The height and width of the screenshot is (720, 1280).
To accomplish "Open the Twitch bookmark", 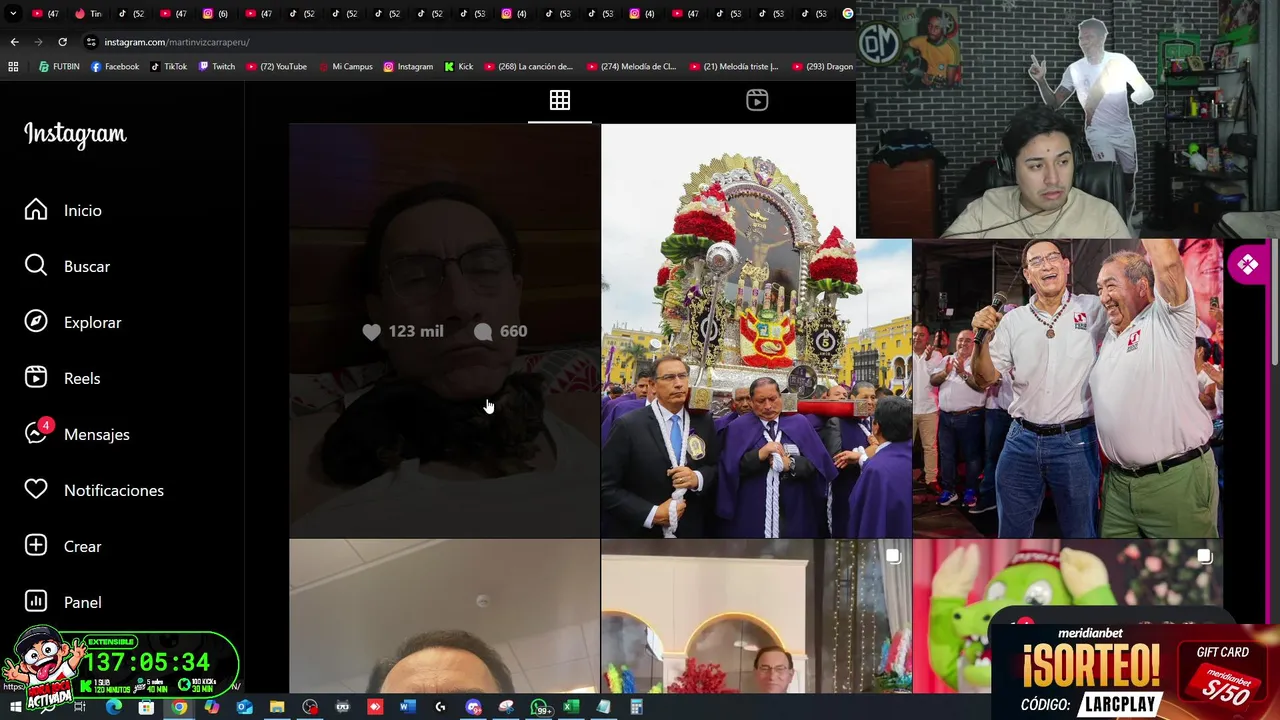I will pyautogui.click(x=217, y=67).
